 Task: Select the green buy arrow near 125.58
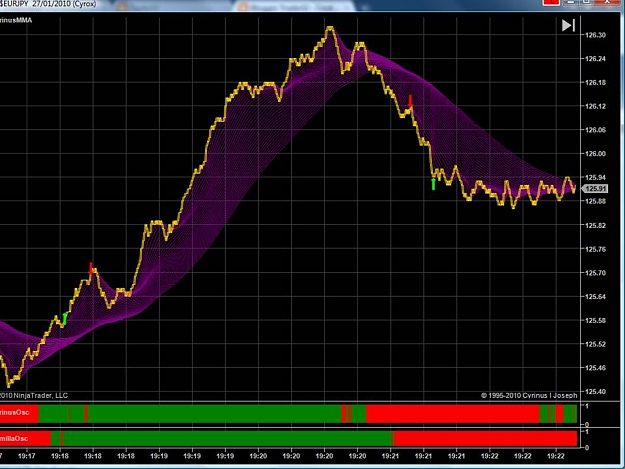click(x=65, y=319)
